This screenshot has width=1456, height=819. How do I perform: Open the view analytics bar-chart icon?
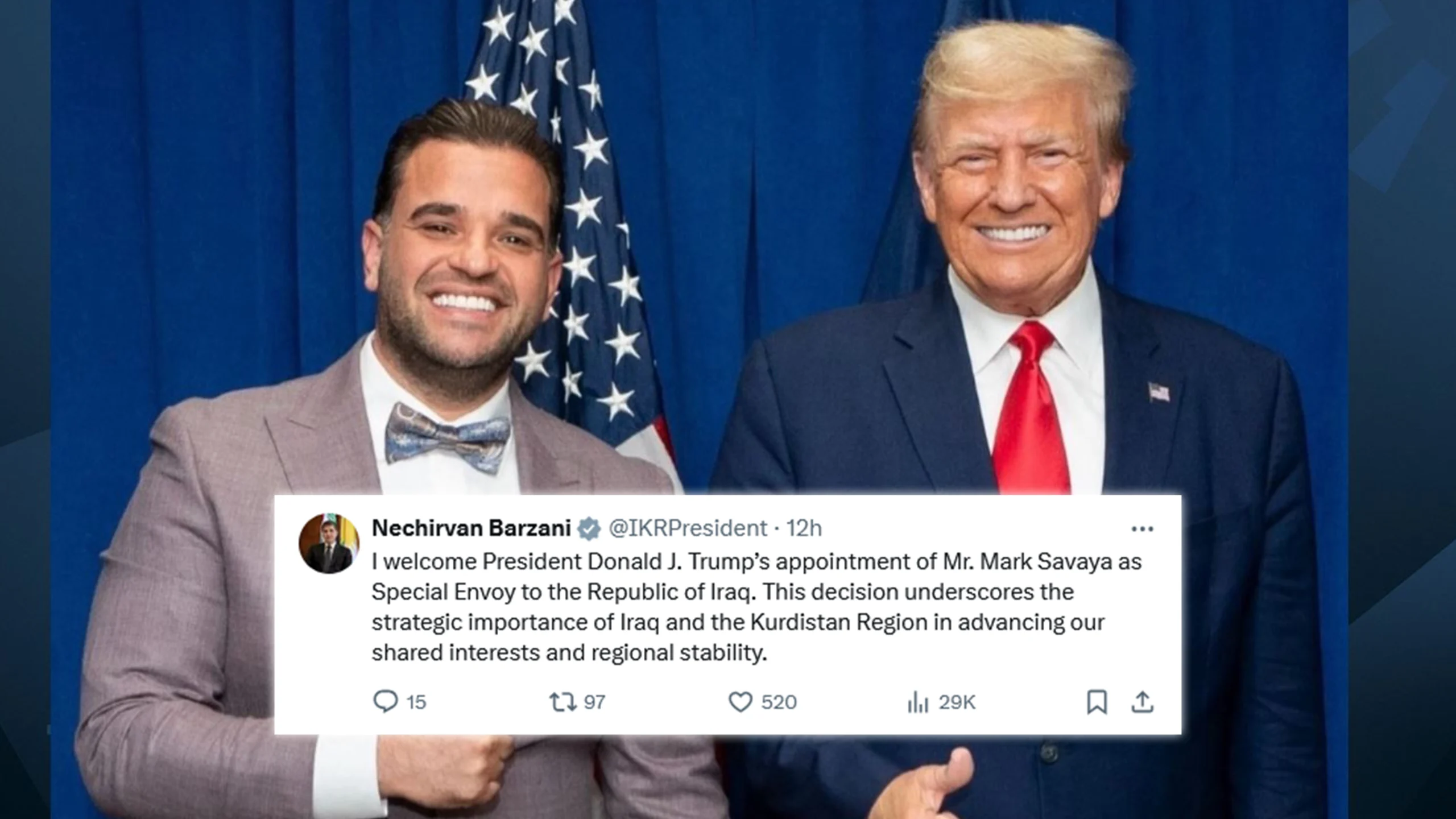917,702
